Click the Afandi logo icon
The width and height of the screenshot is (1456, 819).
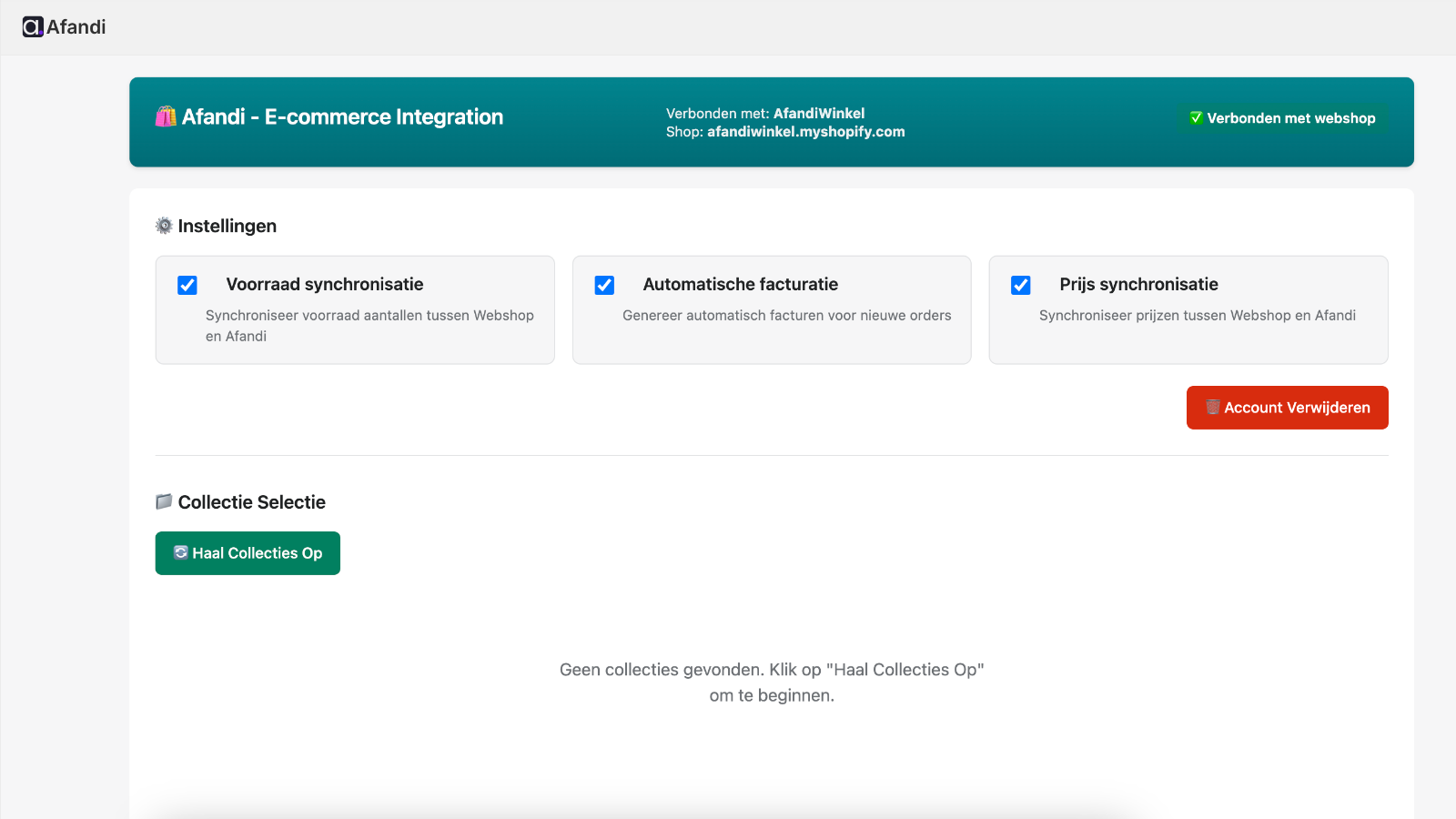click(33, 27)
